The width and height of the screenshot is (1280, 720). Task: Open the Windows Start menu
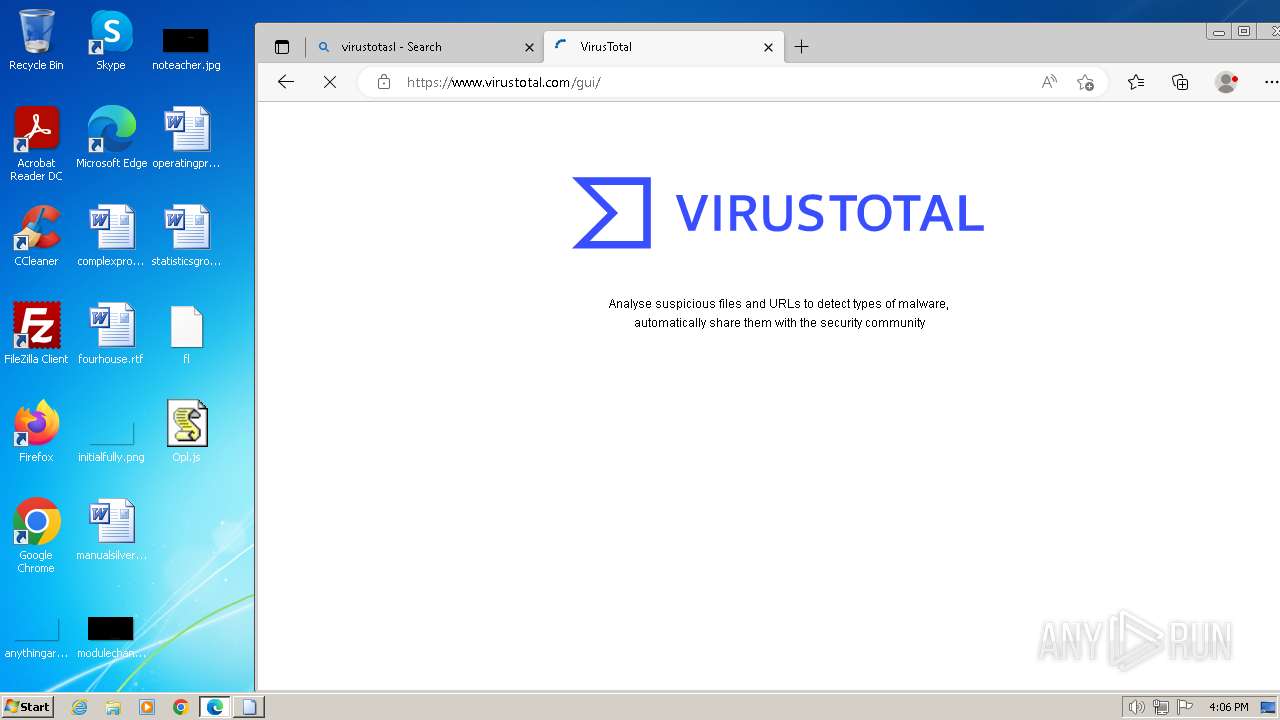click(28, 707)
